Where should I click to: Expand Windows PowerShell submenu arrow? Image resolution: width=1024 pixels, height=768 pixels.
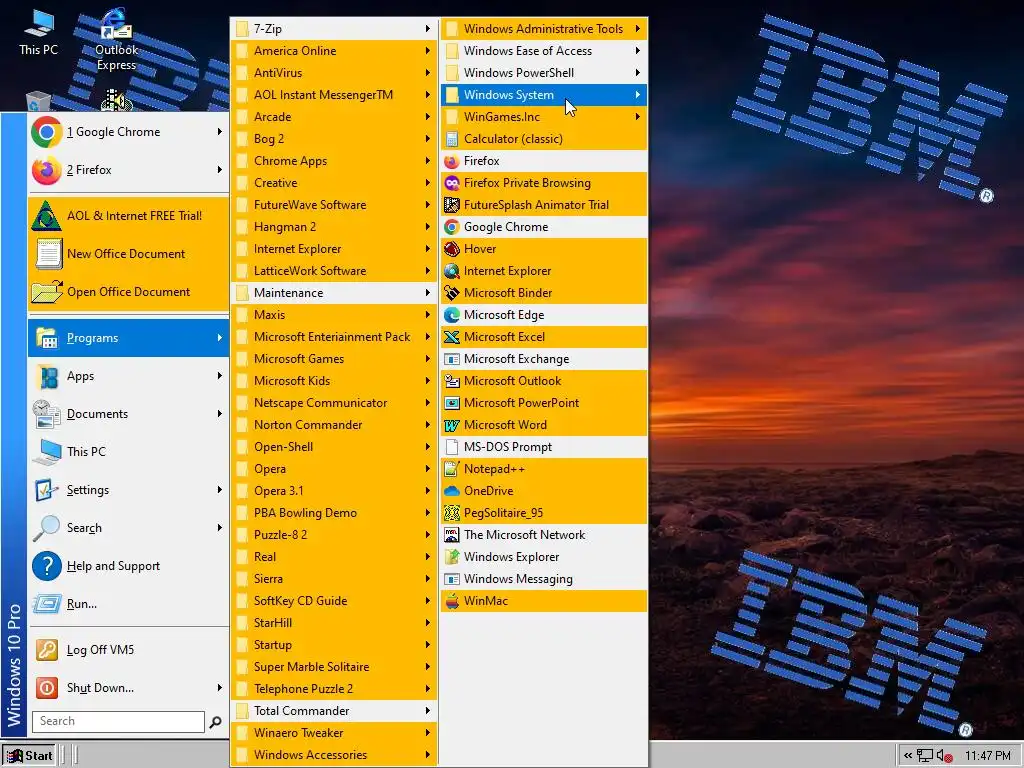pyautogui.click(x=637, y=72)
